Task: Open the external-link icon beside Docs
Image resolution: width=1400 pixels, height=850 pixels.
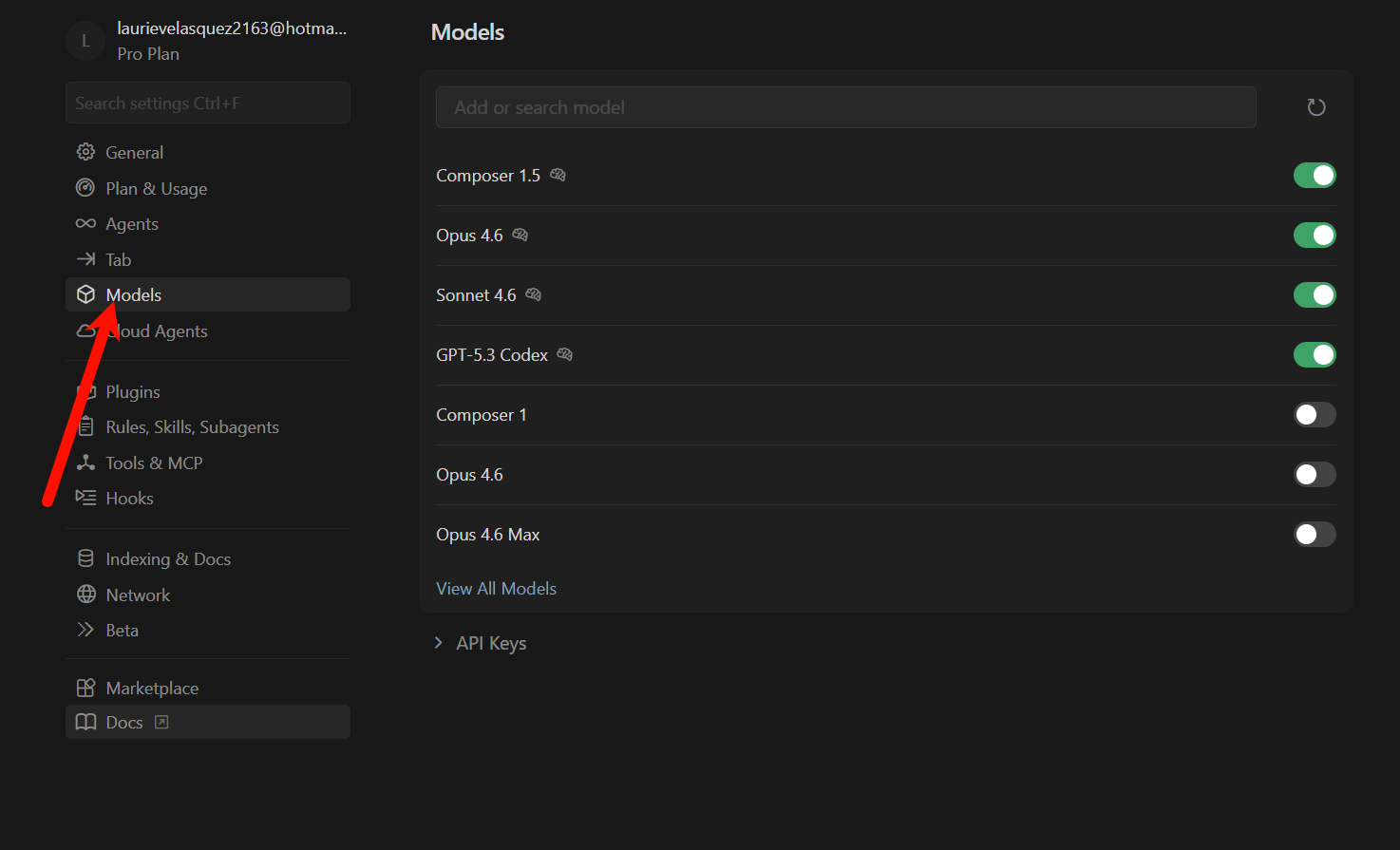Action: (161, 722)
